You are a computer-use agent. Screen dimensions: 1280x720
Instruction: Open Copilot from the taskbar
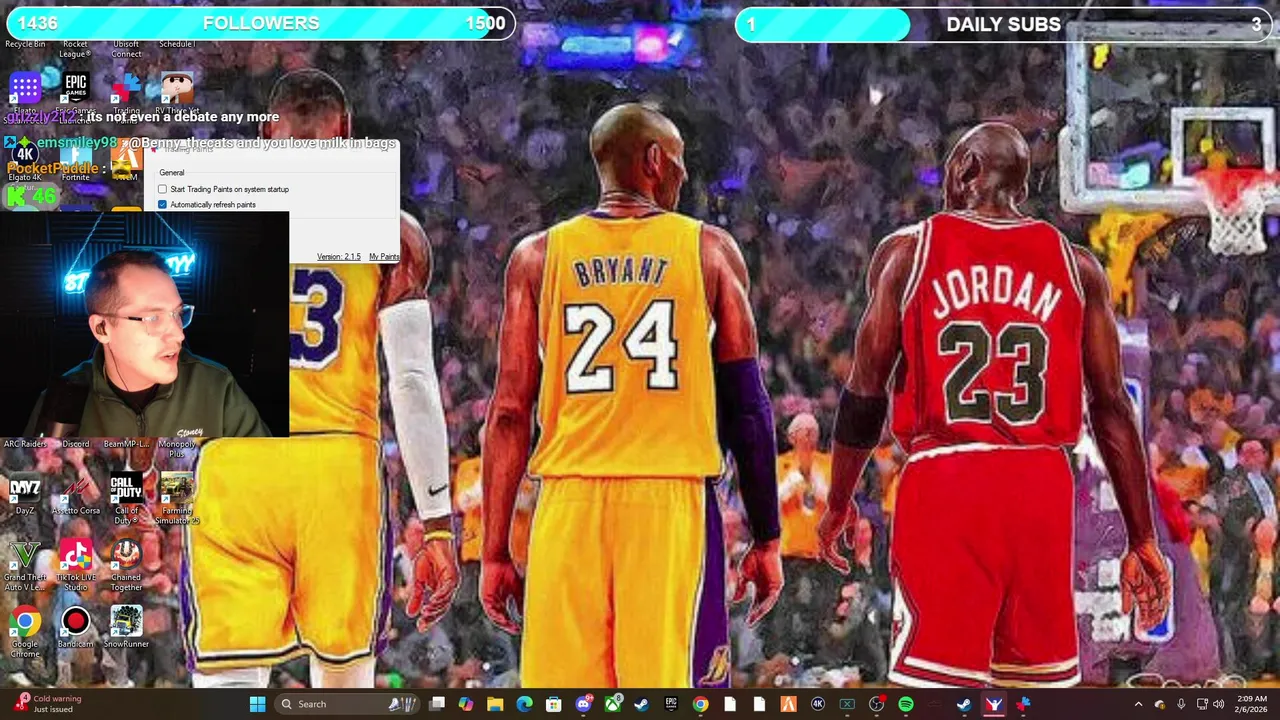pyautogui.click(x=466, y=704)
